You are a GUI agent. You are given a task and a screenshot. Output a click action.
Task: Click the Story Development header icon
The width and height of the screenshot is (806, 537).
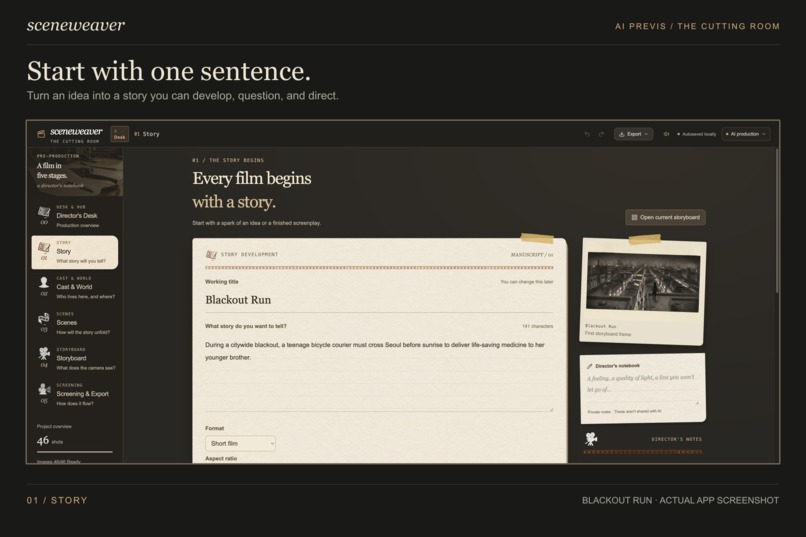tap(211, 254)
